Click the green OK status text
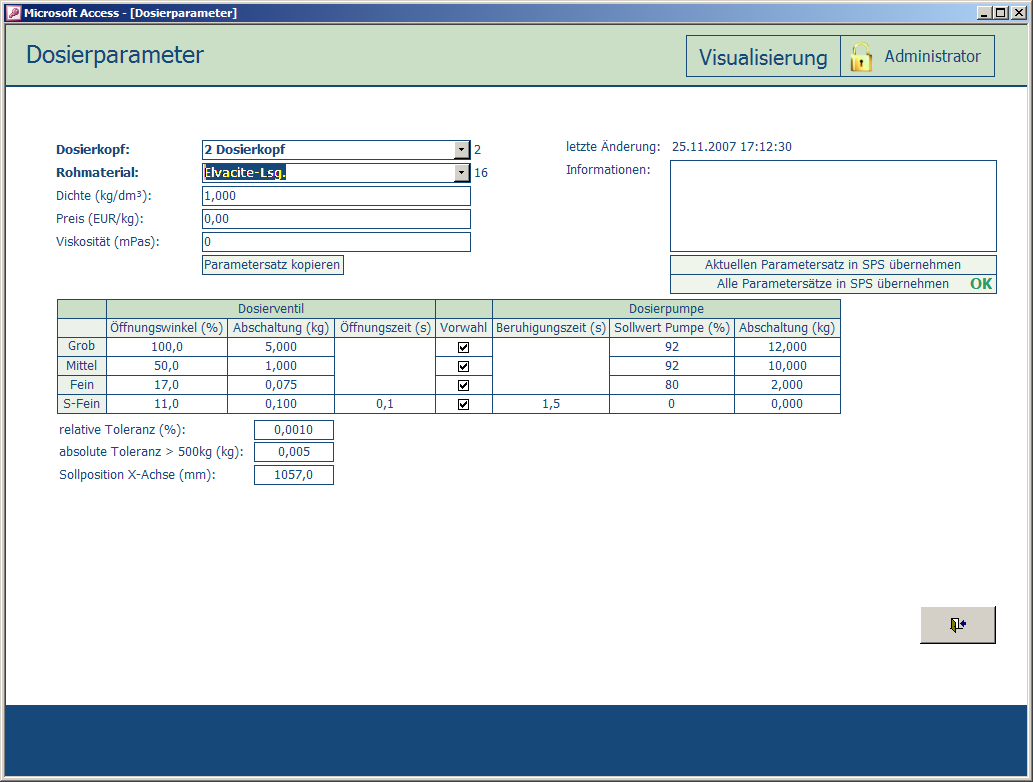This screenshot has width=1033, height=782. tap(981, 284)
